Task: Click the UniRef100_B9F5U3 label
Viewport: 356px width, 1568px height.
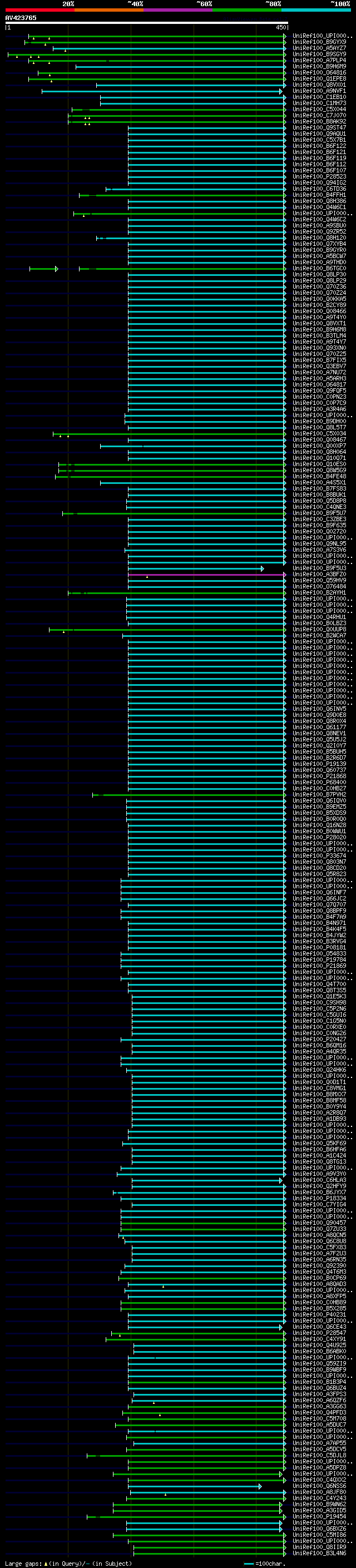Action: coord(319,568)
